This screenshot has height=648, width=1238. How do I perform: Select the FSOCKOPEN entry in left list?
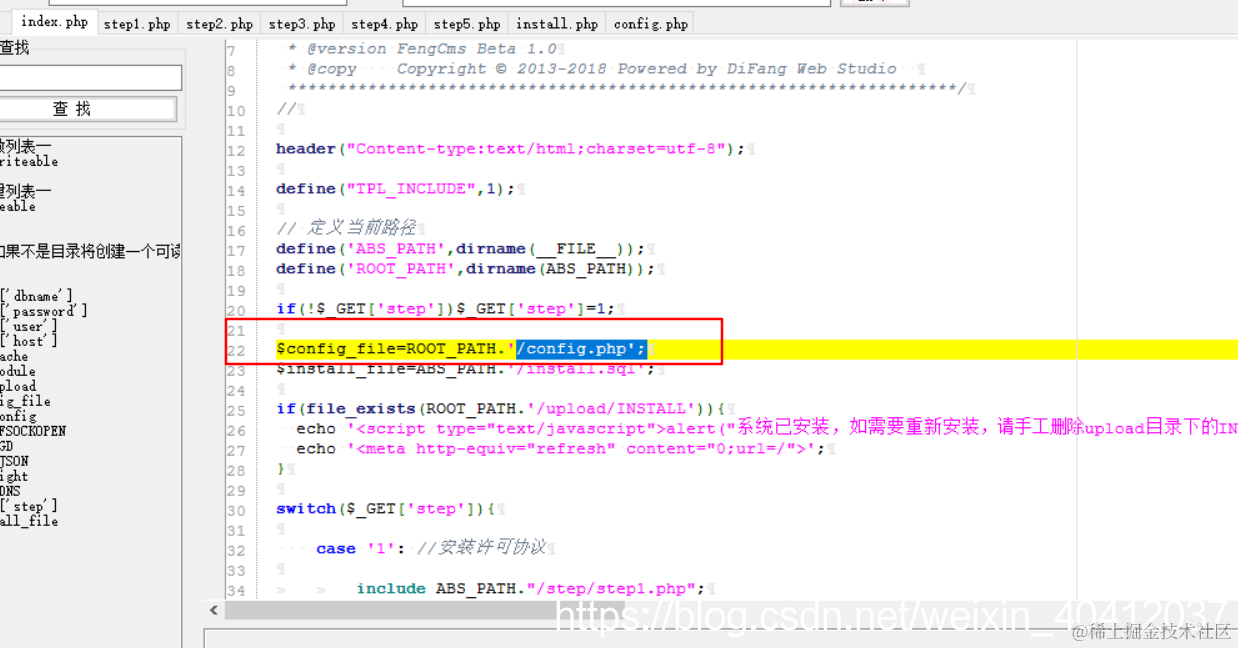point(33,431)
